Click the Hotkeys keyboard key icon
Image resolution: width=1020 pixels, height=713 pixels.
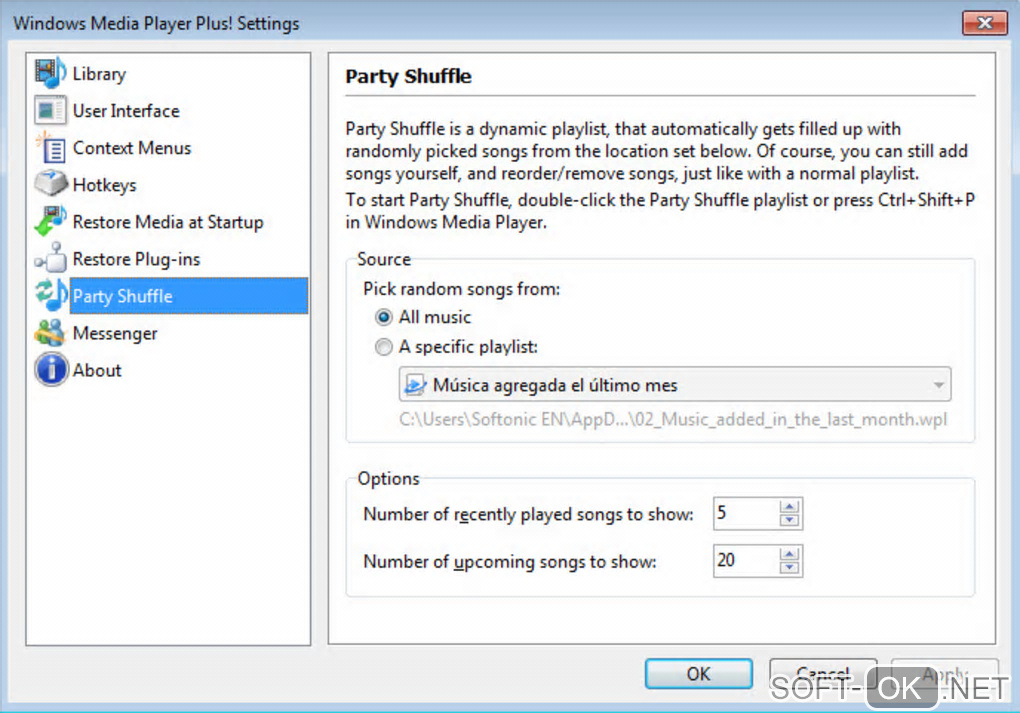tap(50, 184)
